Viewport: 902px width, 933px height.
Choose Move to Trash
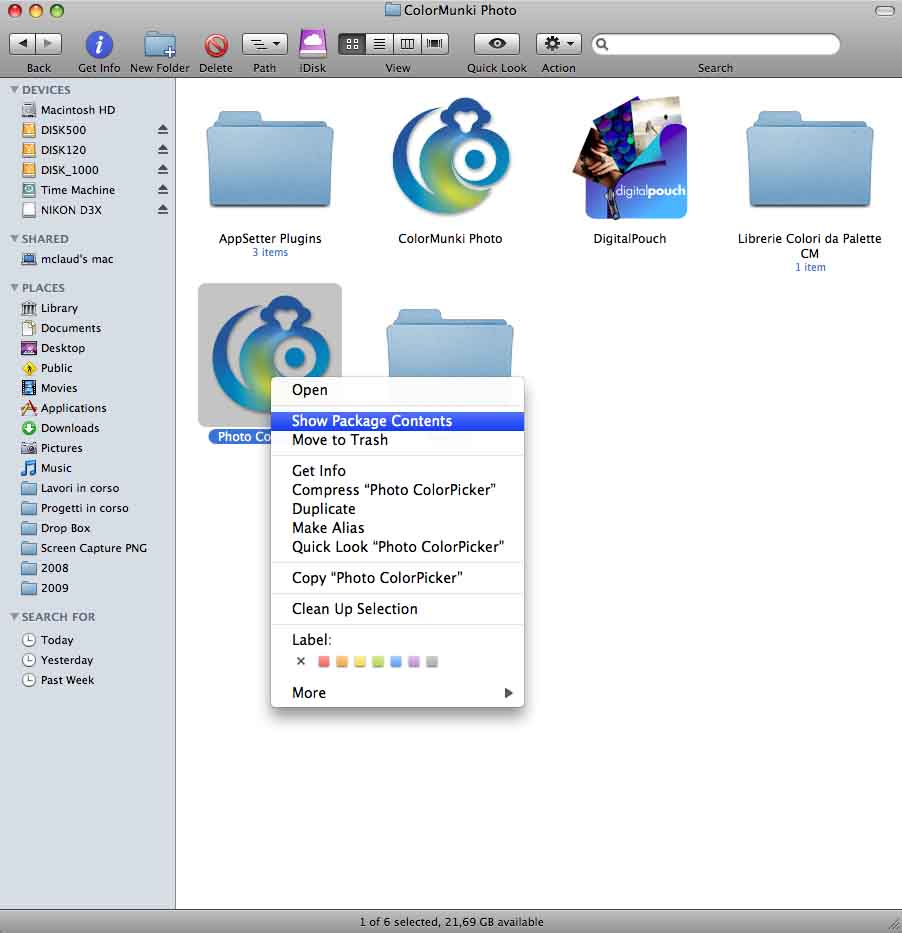coord(397,440)
